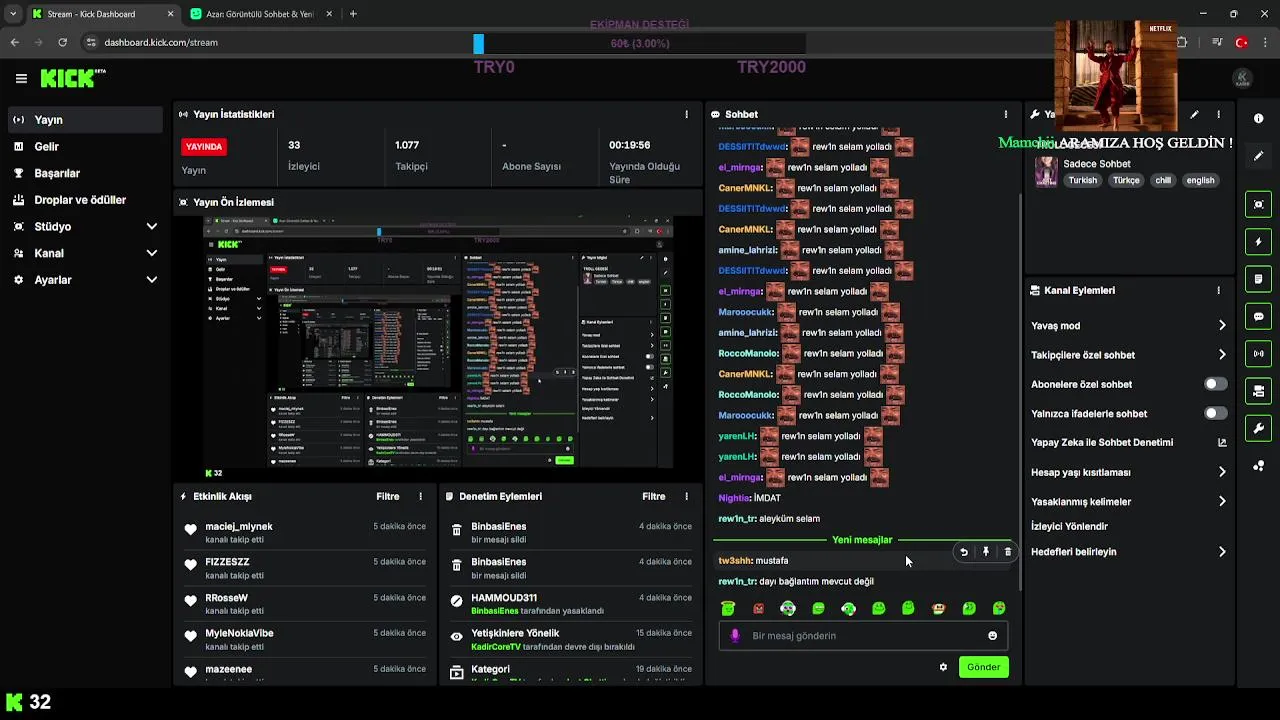Screen dimensions: 1280x720
Task: Open the Filtre option in Denetim Eylemleri
Action: click(x=653, y=496)
